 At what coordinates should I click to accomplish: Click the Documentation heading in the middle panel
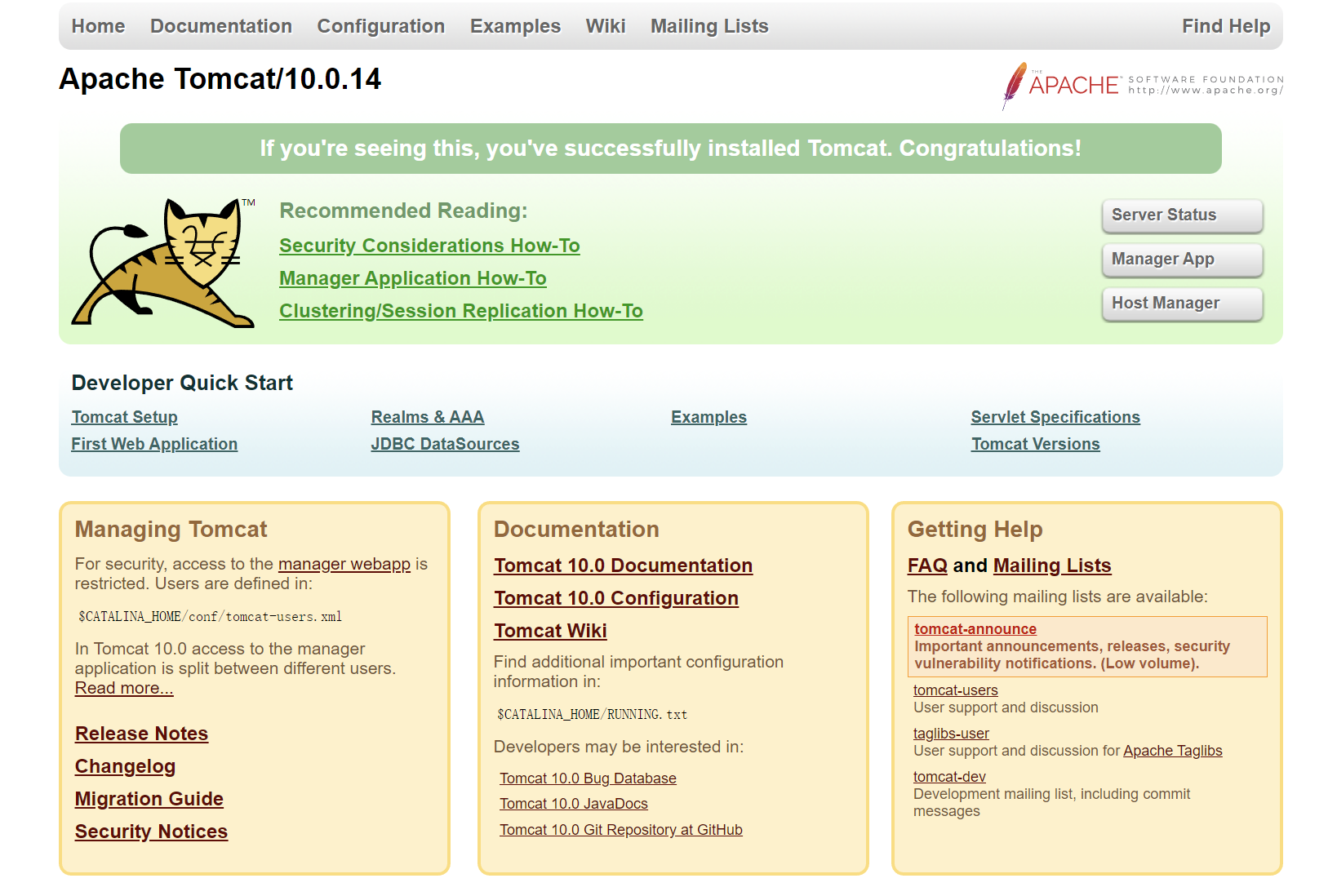point(576,530)
